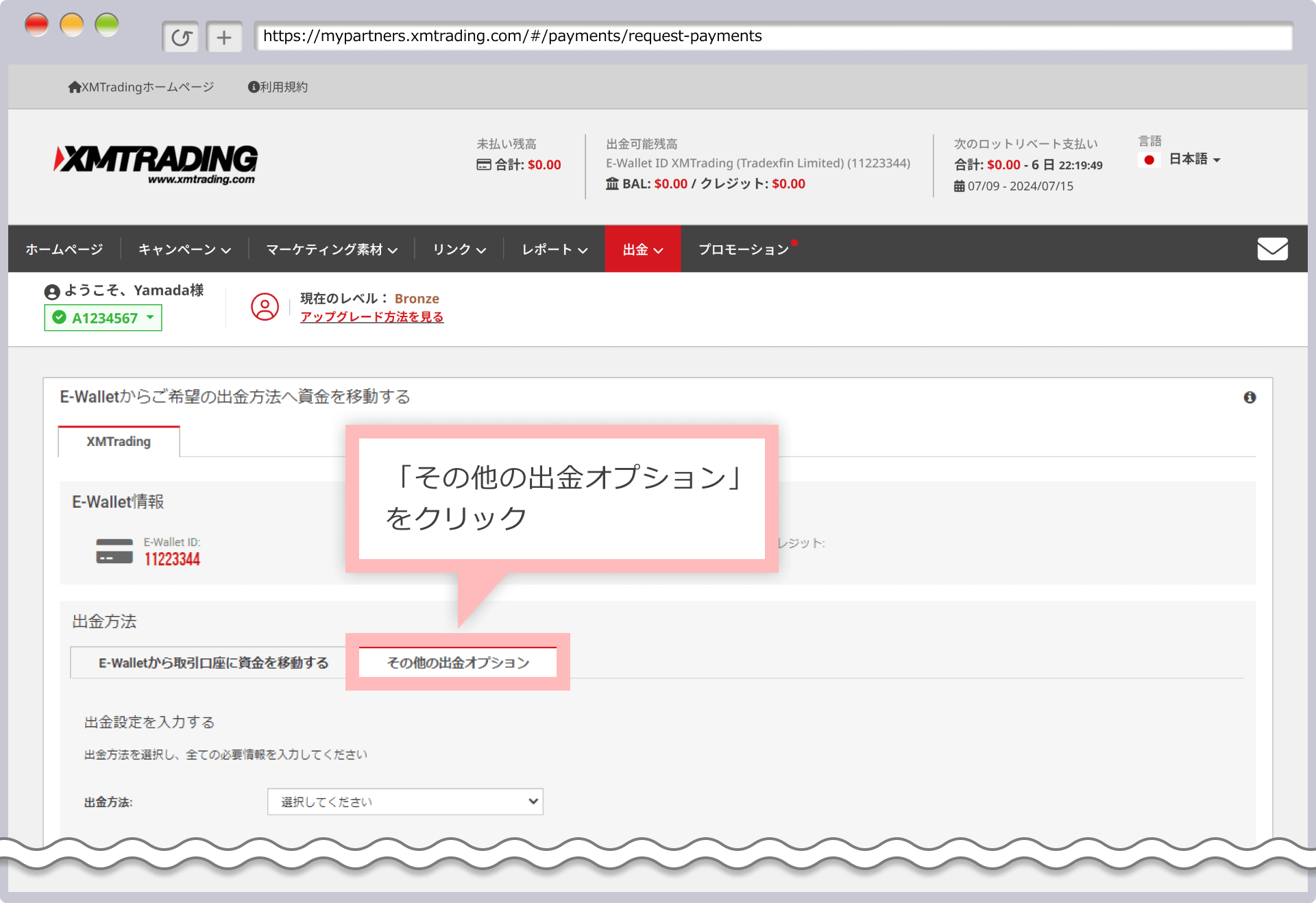Select the XMTrading tab
This screenshot has height=903, width=1316.
(119, 441)
